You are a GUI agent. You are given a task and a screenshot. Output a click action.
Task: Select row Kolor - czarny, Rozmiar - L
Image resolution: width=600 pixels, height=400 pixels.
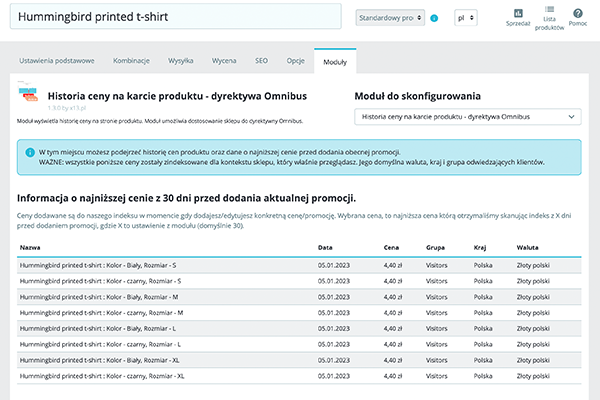299,344
